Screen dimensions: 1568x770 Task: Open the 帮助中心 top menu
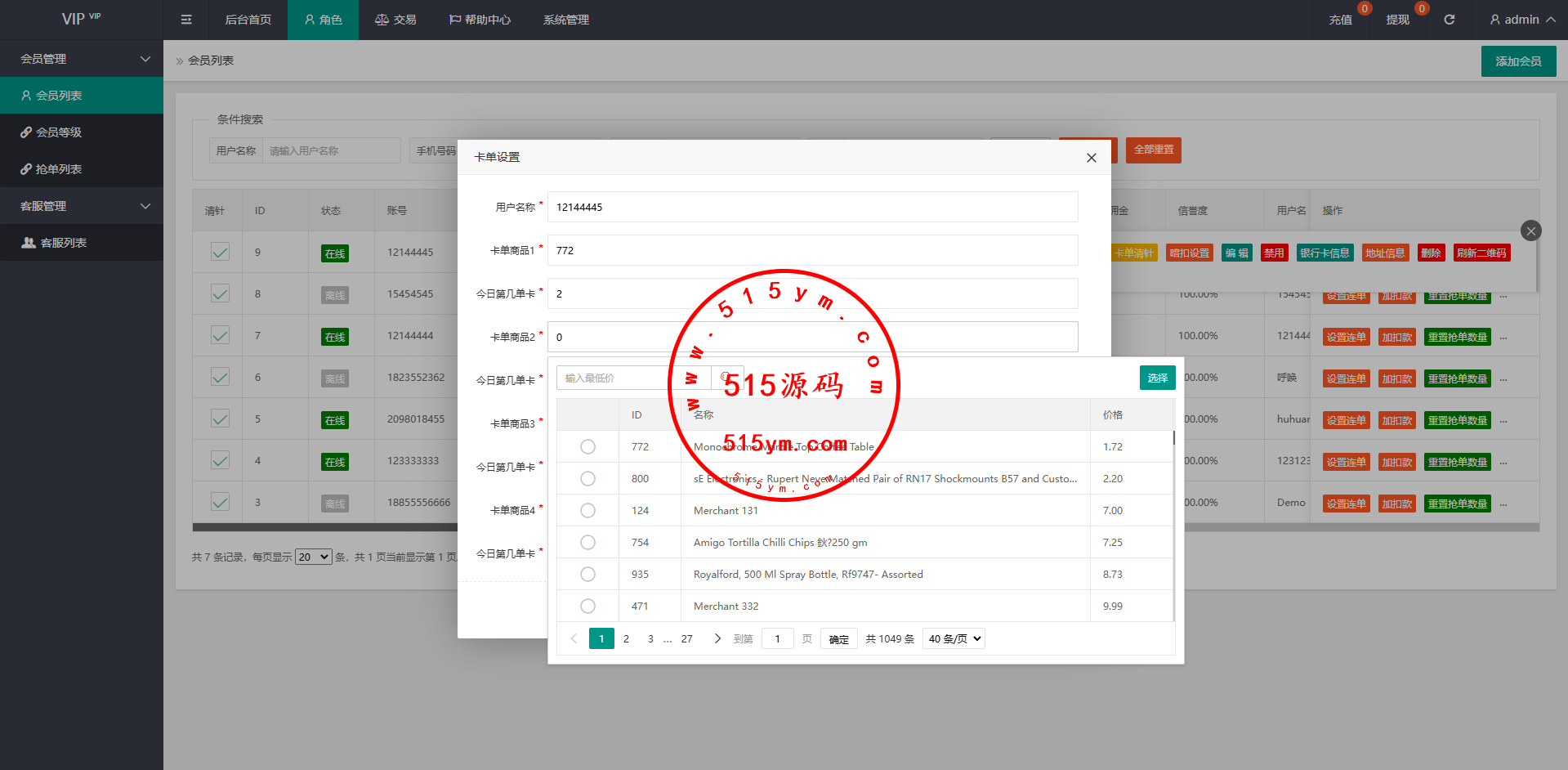(x=480, y=20)
